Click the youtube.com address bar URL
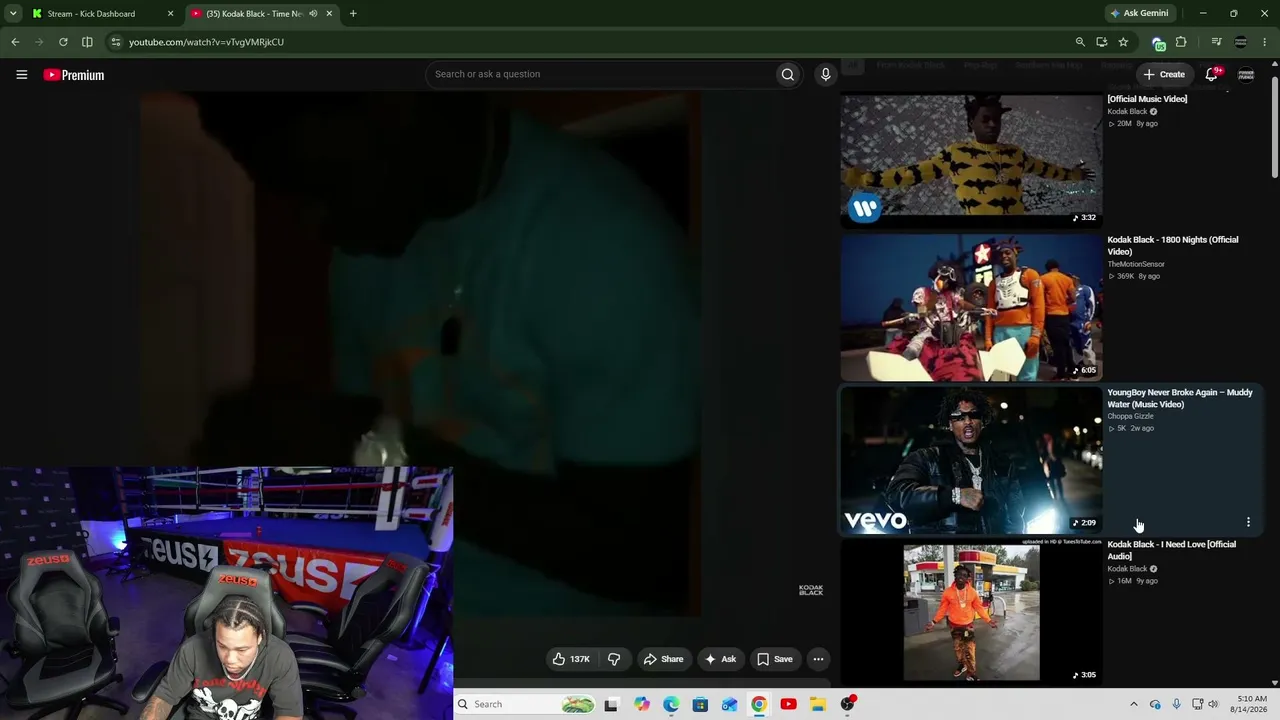 (206, 42)
